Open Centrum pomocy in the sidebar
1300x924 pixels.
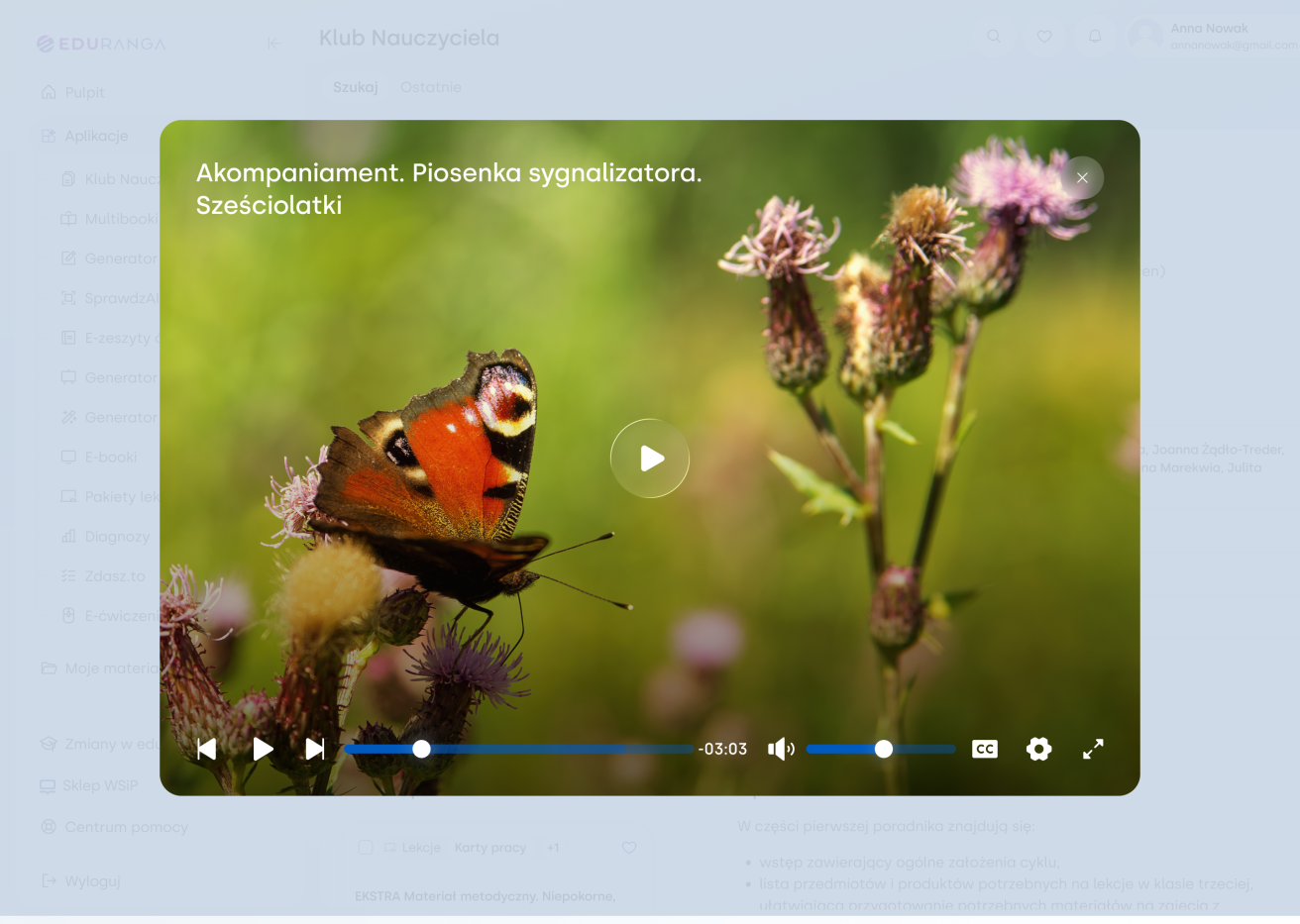[114, 827]
